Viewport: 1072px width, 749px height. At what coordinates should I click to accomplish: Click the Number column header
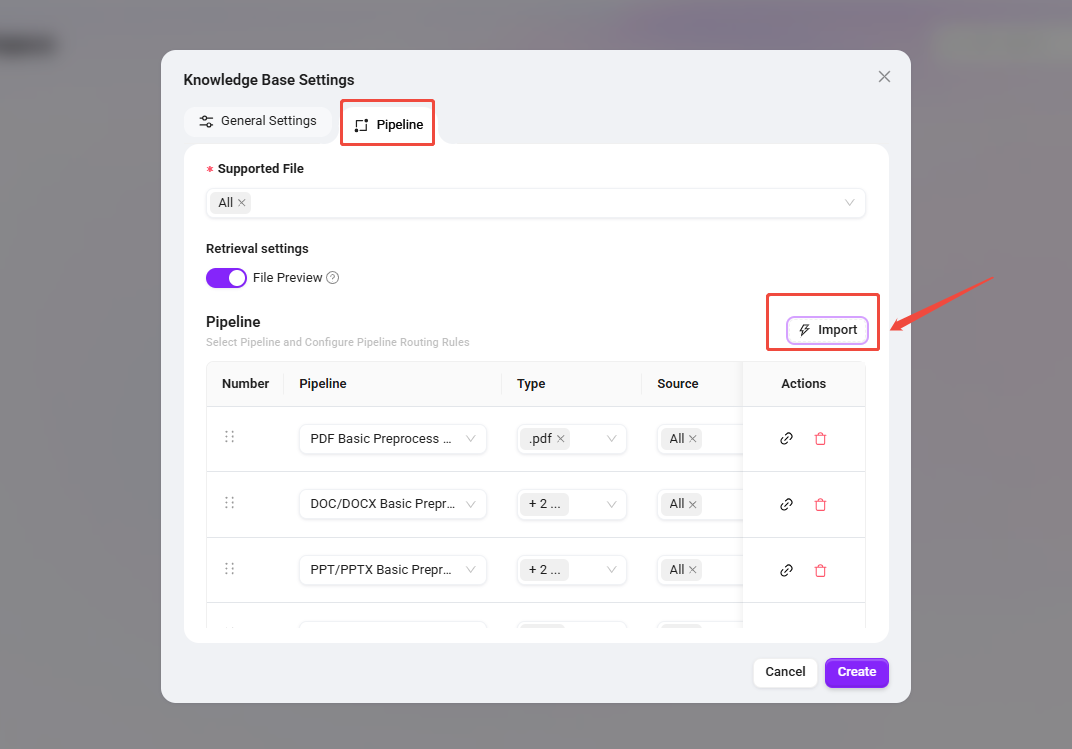tap(245, 384)
